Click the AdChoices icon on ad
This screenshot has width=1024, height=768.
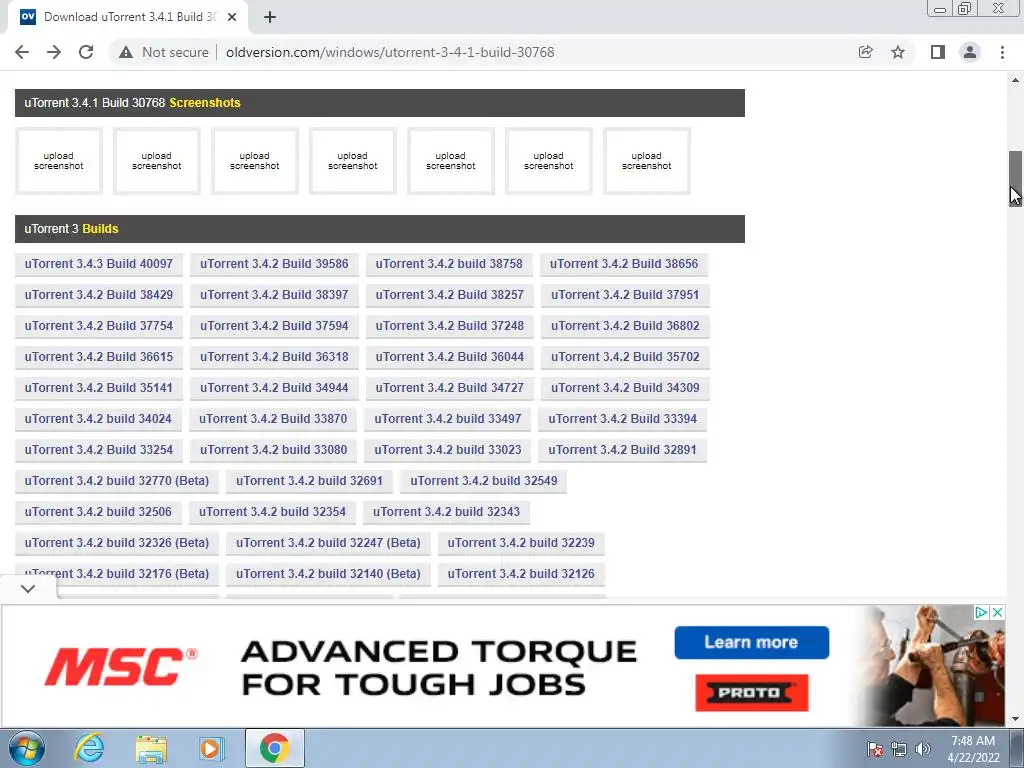pyautogui.click(x=981, y=613)
